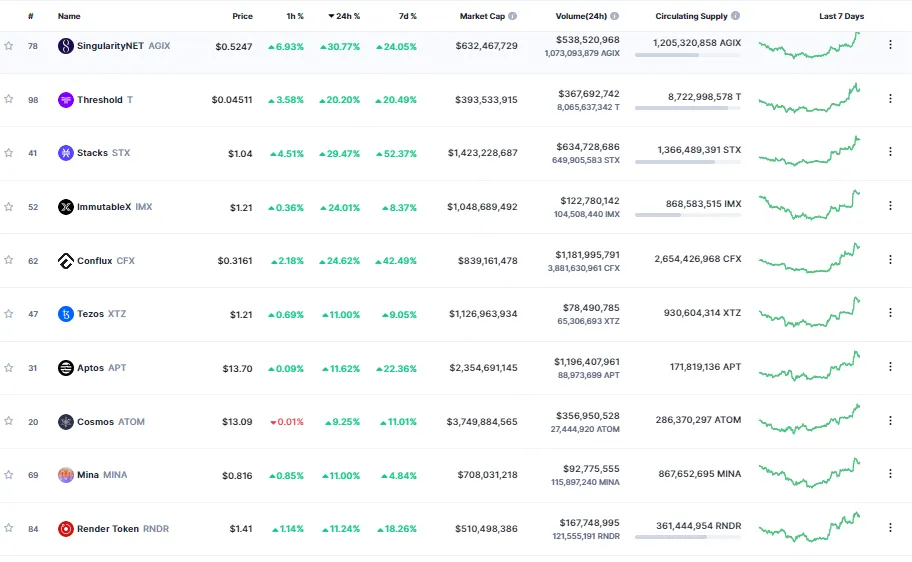Click the Stacks circulating supply progress bar
The image size is (912, 562).
point(688,162)
